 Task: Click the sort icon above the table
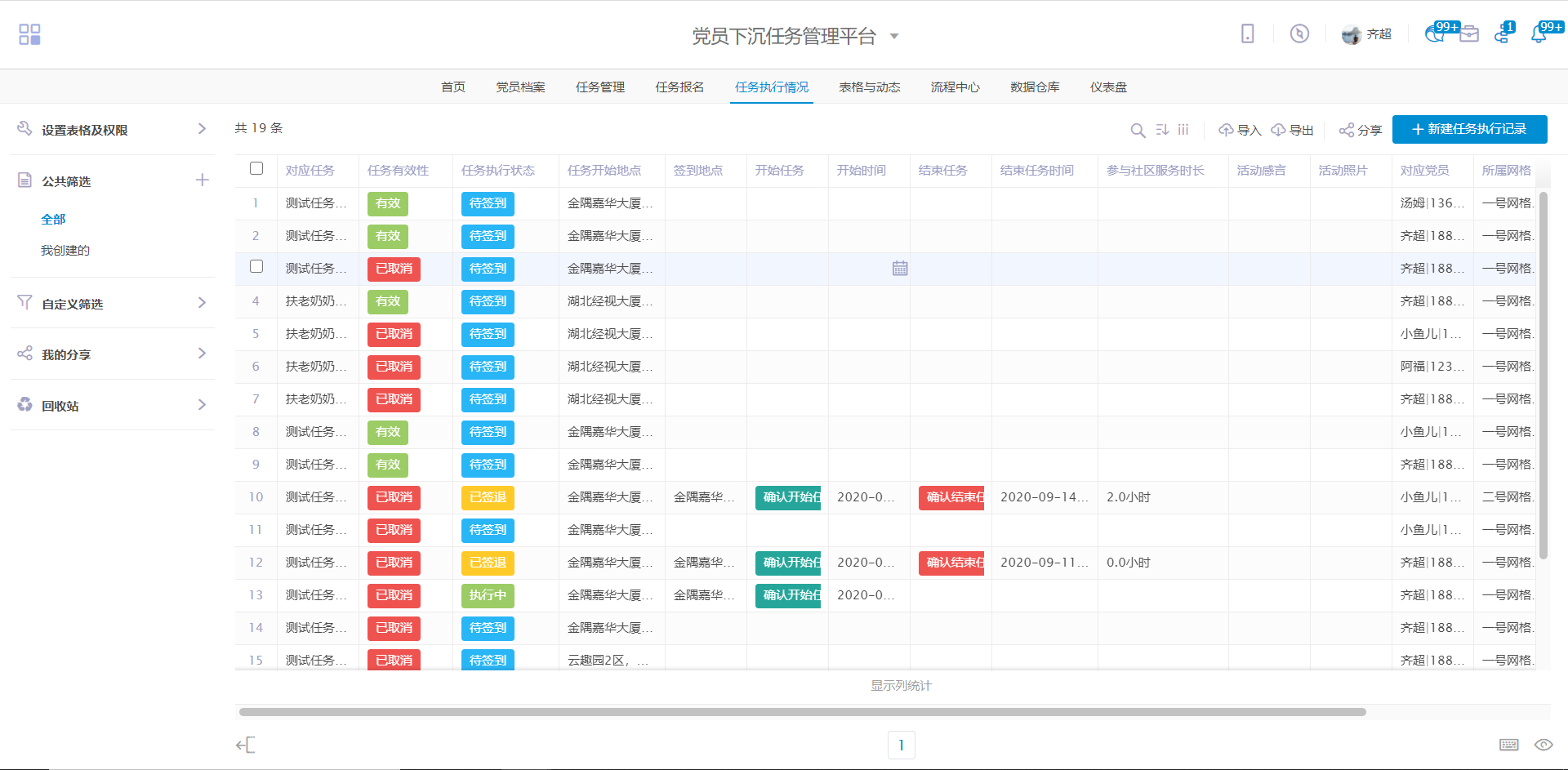click(x=1162, y=130)
